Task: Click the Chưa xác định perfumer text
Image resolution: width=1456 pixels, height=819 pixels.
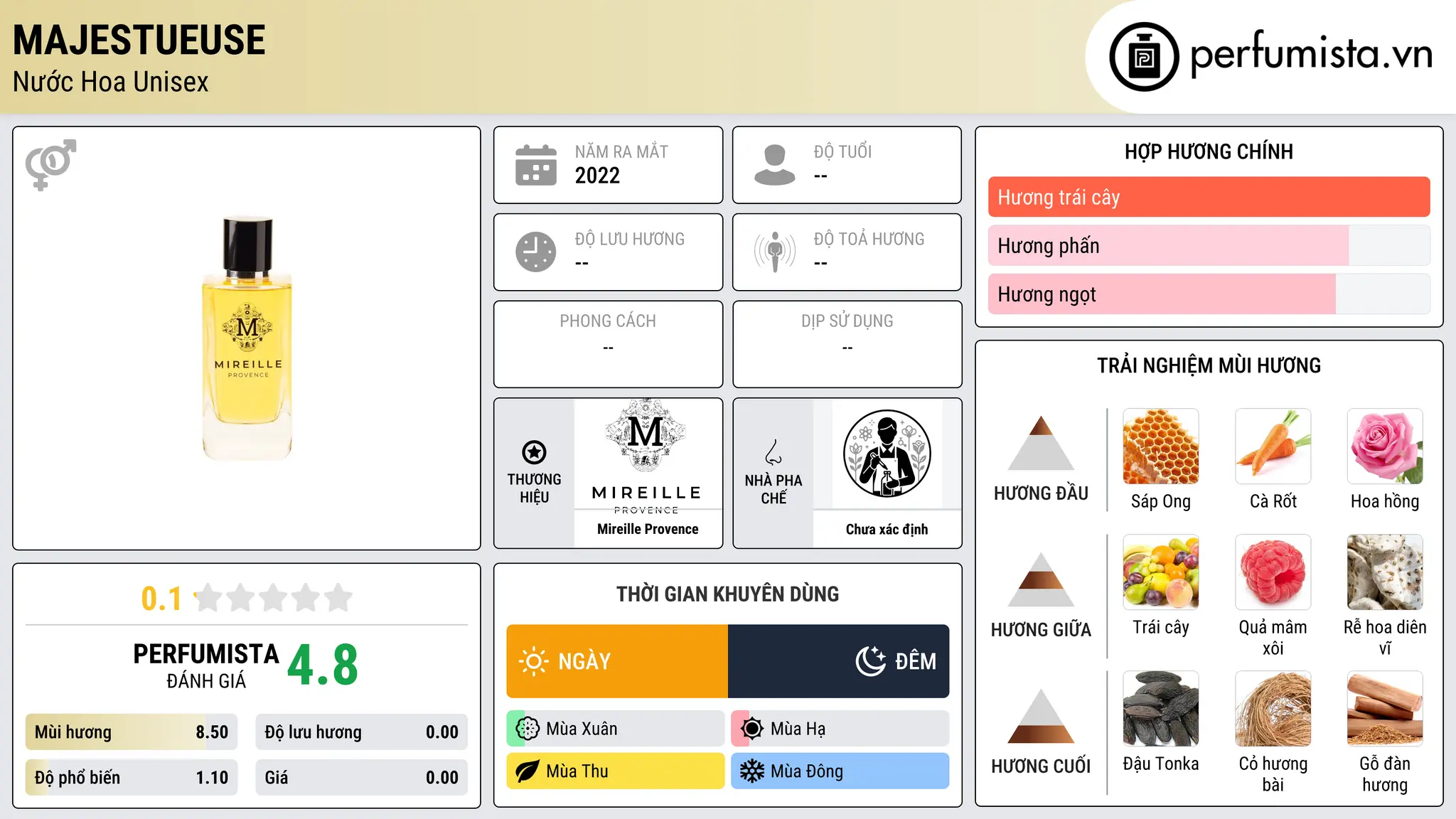Action: (887, 529)
